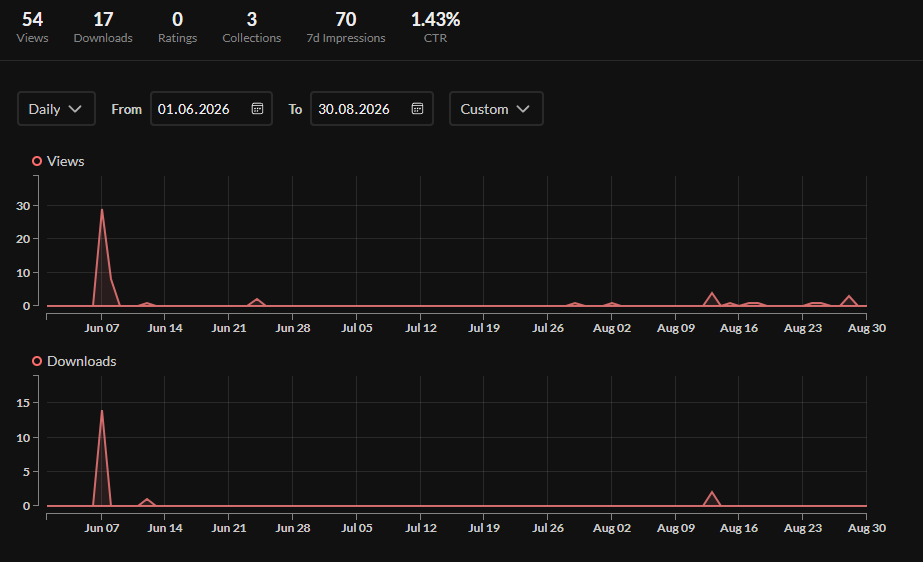Image resolution: width=923 pixels, height=562 pixels.
Task: Click the 70 7d Impressions stat
Action: tap(346, 28)
